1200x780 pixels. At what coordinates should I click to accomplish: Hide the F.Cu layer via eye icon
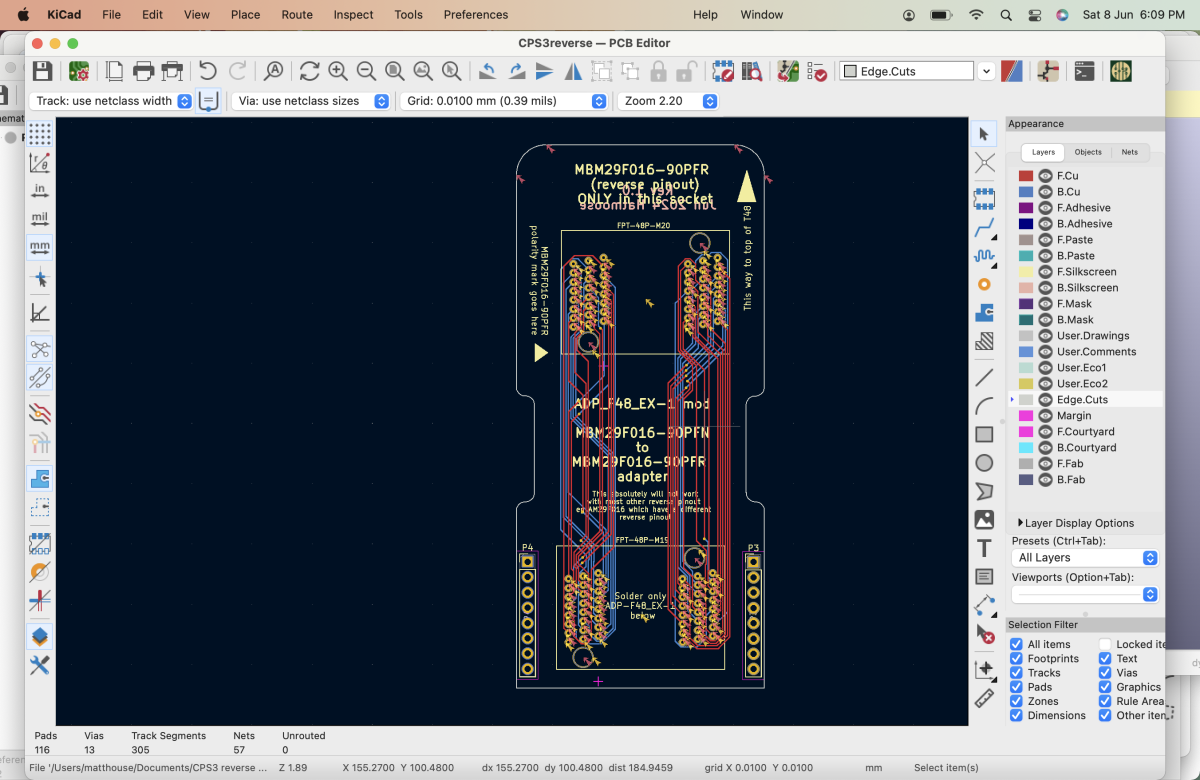tap(1045, 176)
